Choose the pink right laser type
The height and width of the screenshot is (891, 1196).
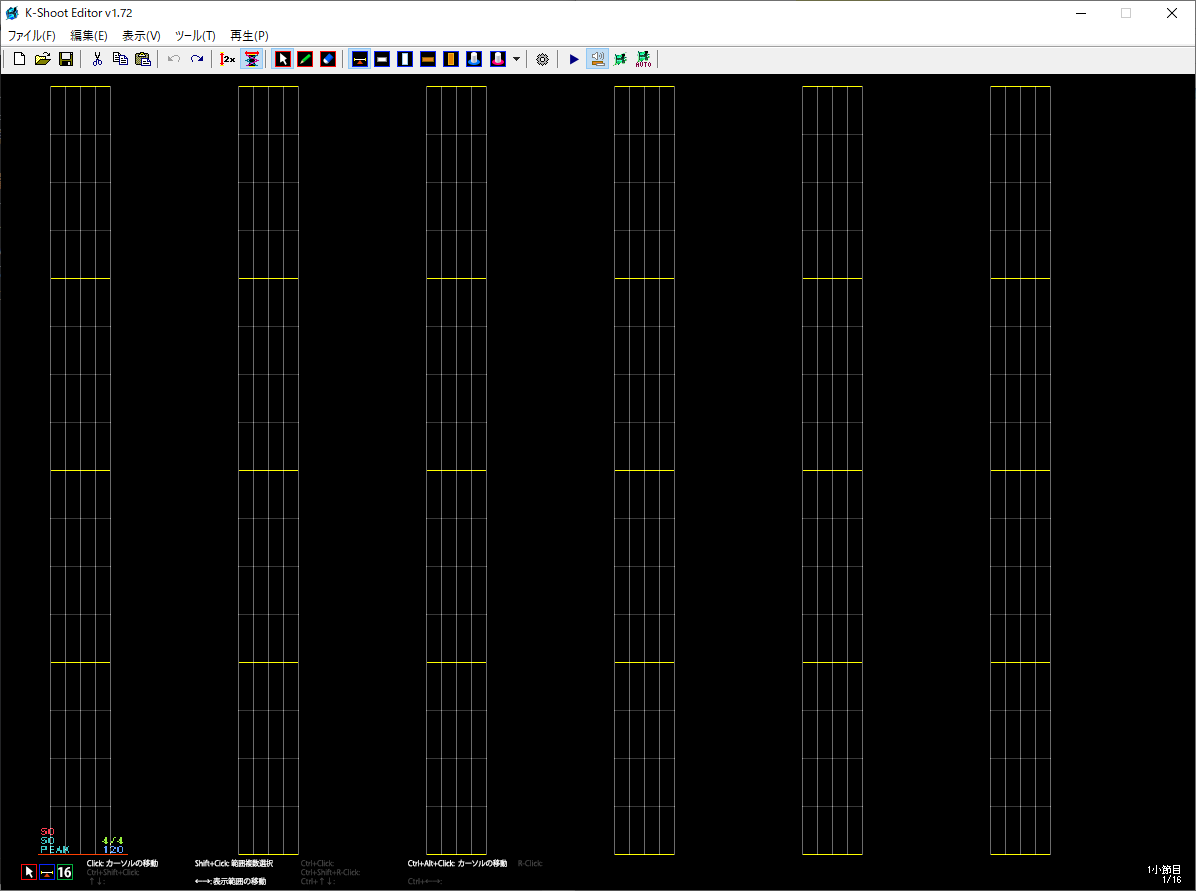[x=497, y=59]
